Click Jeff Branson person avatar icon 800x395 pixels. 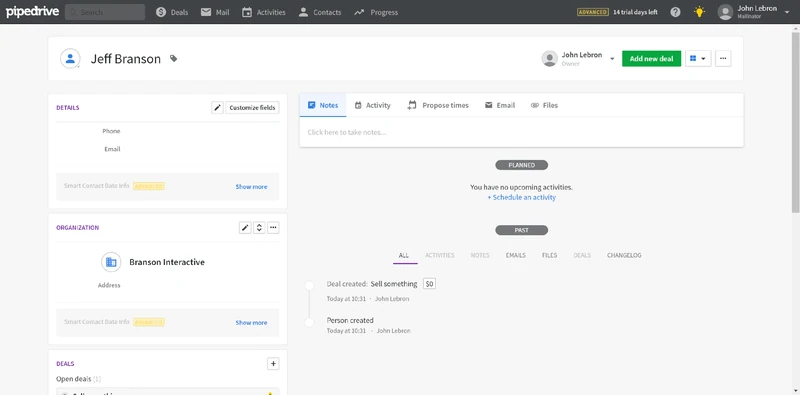(x=70, y=59)
